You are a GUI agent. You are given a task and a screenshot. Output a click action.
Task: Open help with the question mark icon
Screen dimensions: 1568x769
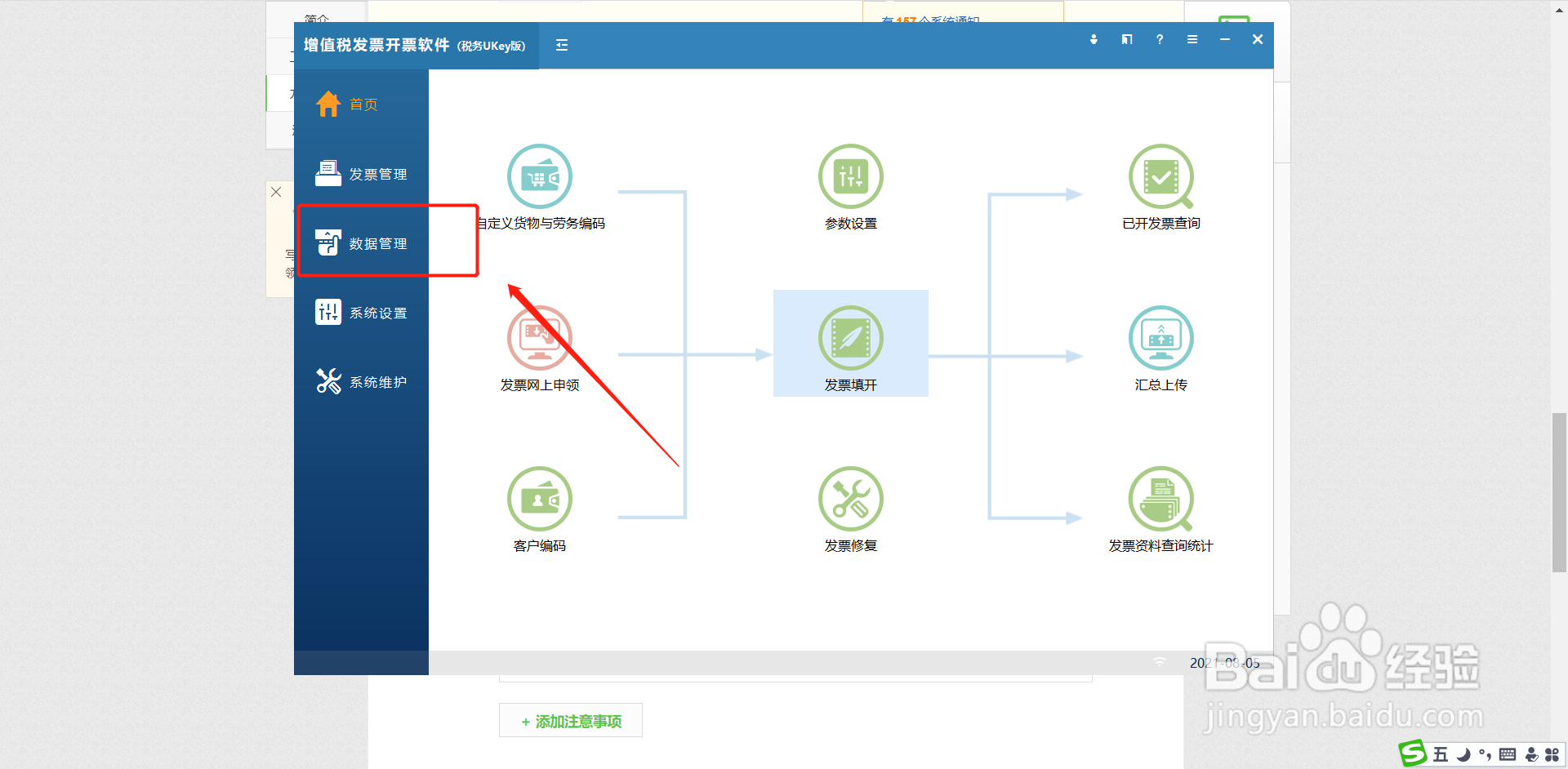coord(1160,39)
